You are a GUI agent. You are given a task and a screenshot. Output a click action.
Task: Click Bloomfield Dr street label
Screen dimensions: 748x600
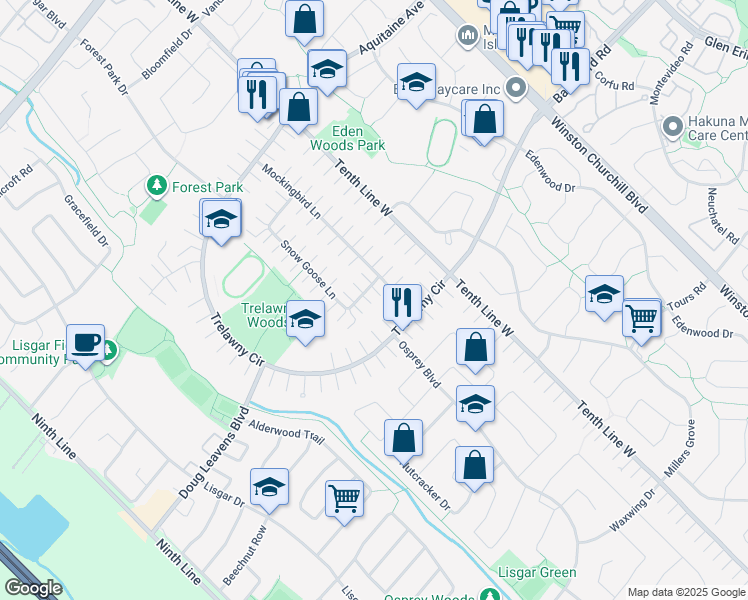166,54
